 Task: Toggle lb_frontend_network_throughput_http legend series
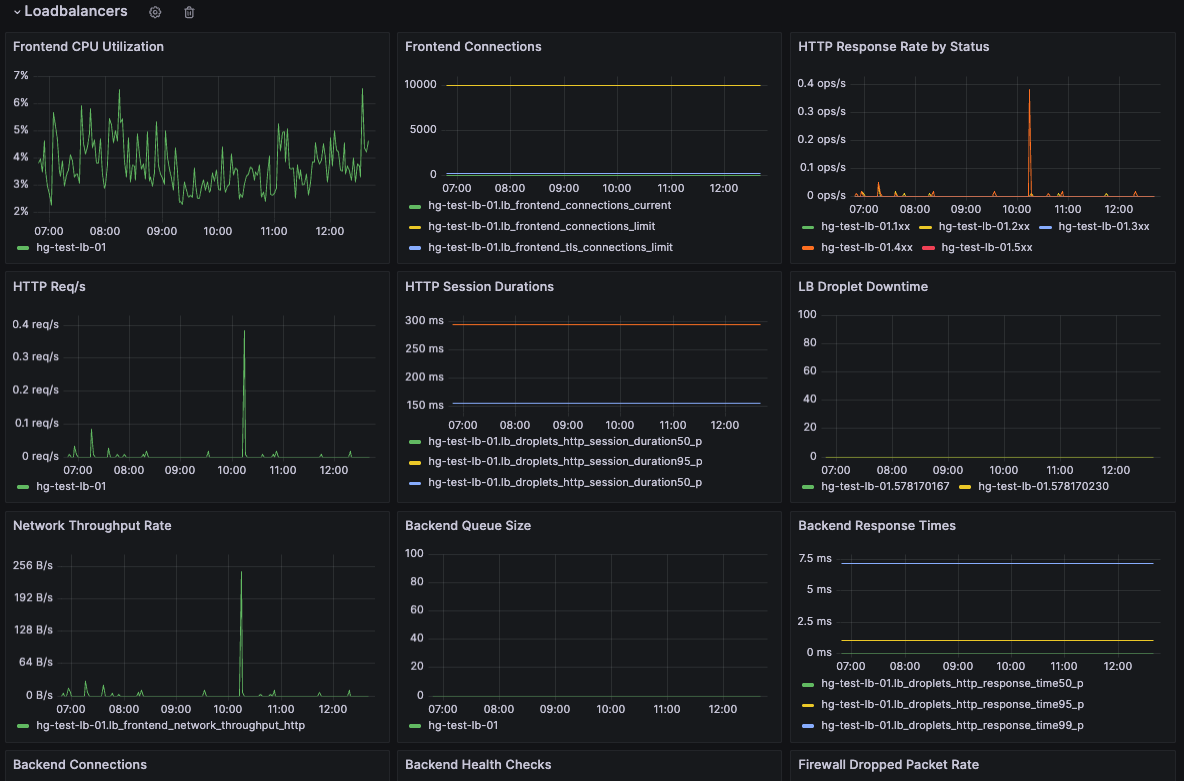pyautogui.click(x=171, y=725)
